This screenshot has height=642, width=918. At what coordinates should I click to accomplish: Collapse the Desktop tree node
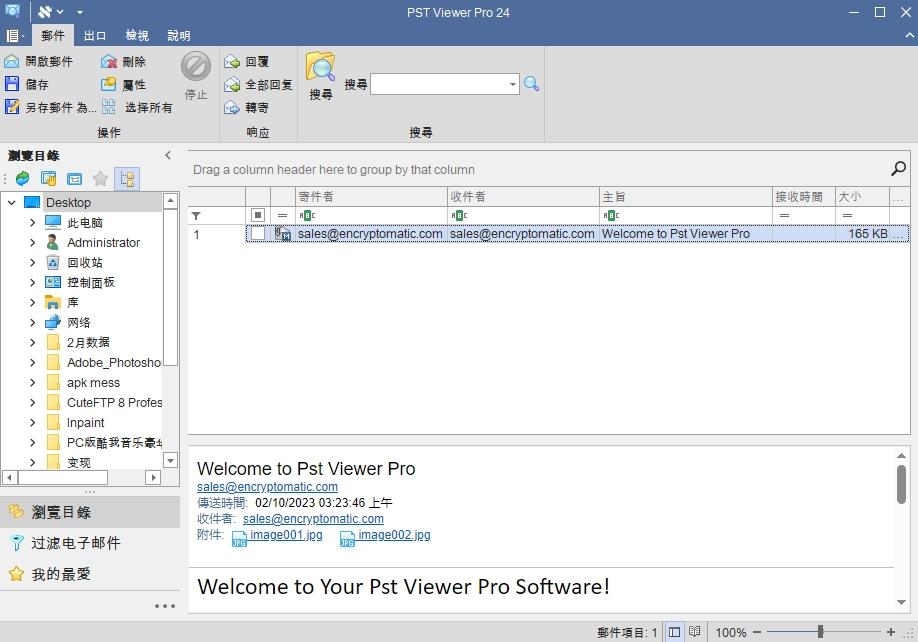click(11, 203)
